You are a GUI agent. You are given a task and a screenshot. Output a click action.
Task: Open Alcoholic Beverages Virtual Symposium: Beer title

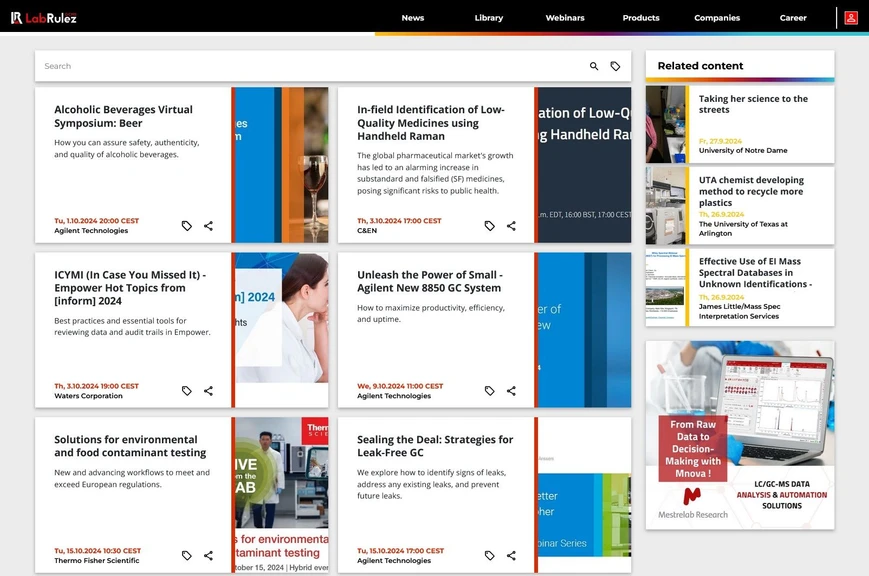[x=124, y=116]
